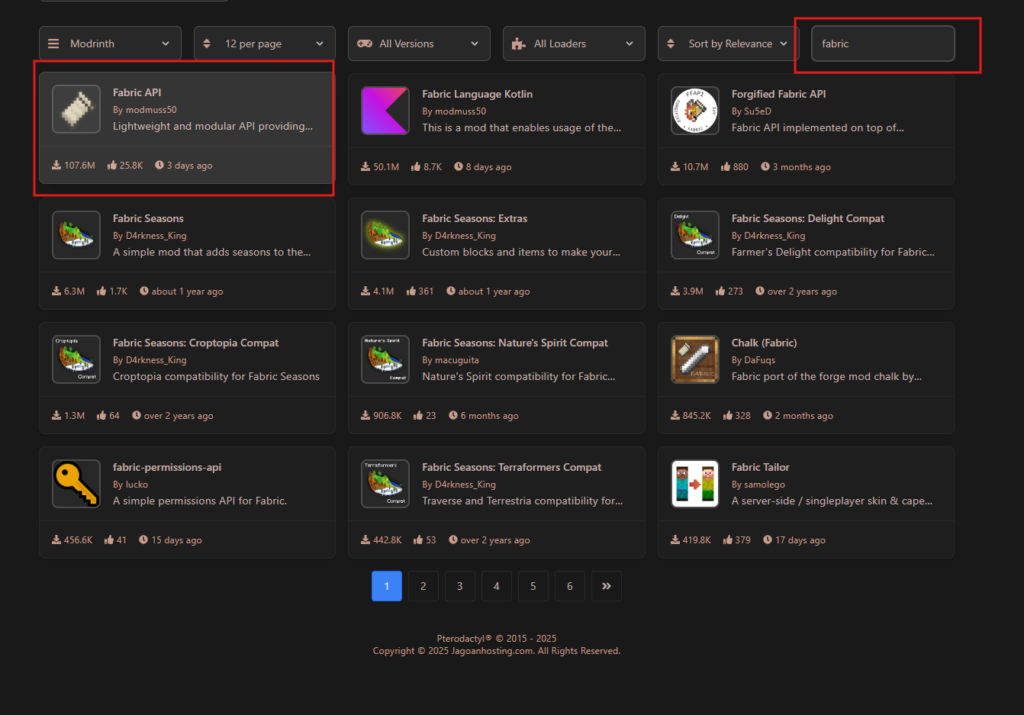This screenshot has height=715, width=1024.
Task: Click the Fabric API project icon
Action: (76, 109)
